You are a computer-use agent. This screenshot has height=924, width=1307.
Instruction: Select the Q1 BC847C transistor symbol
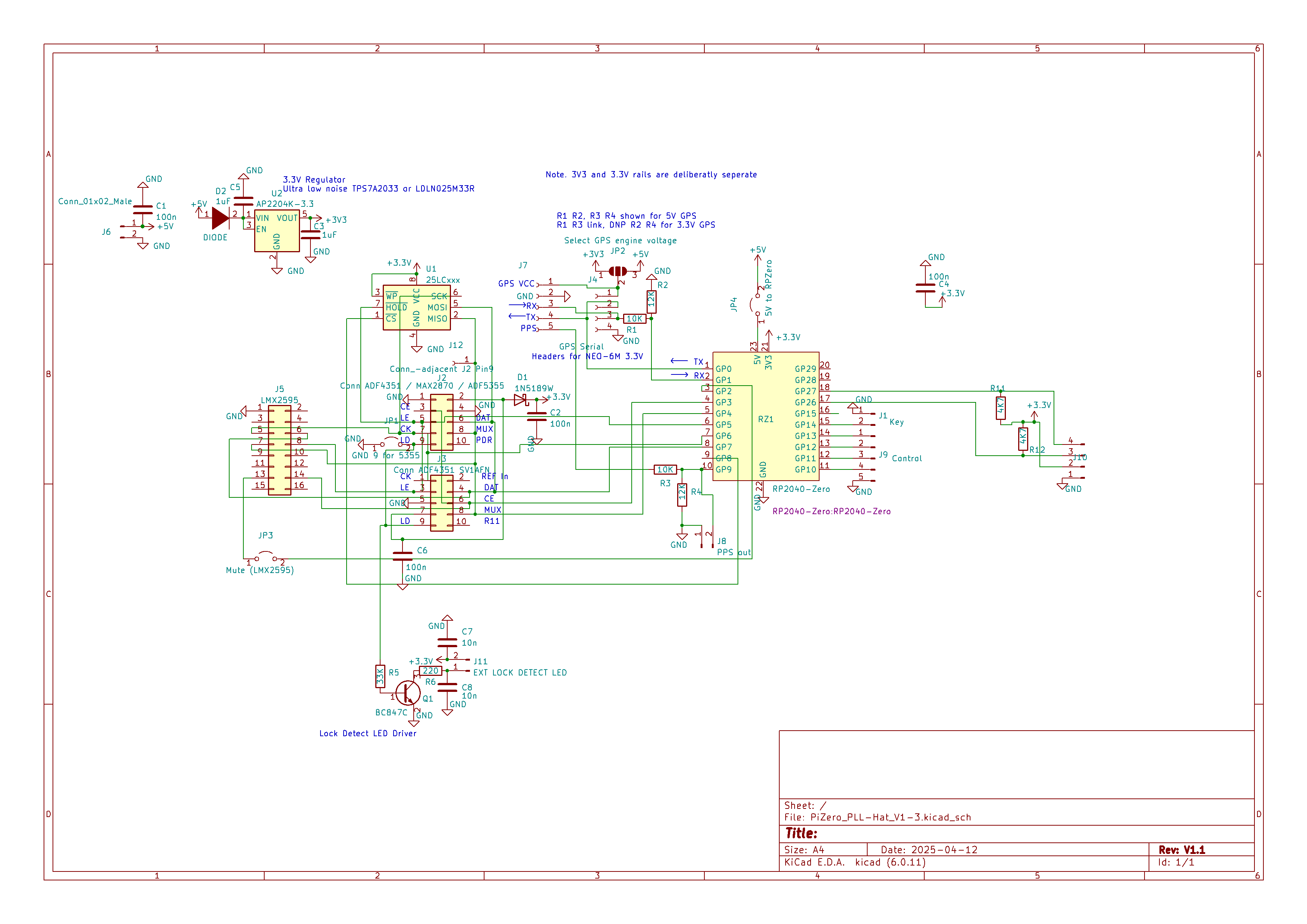pos(408,693)
